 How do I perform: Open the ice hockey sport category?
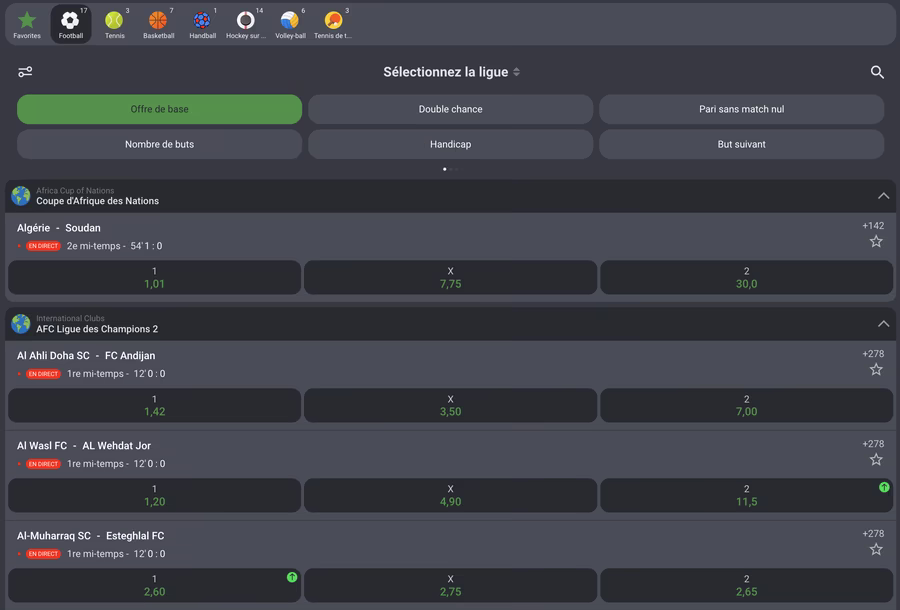[x=245, y=24]
